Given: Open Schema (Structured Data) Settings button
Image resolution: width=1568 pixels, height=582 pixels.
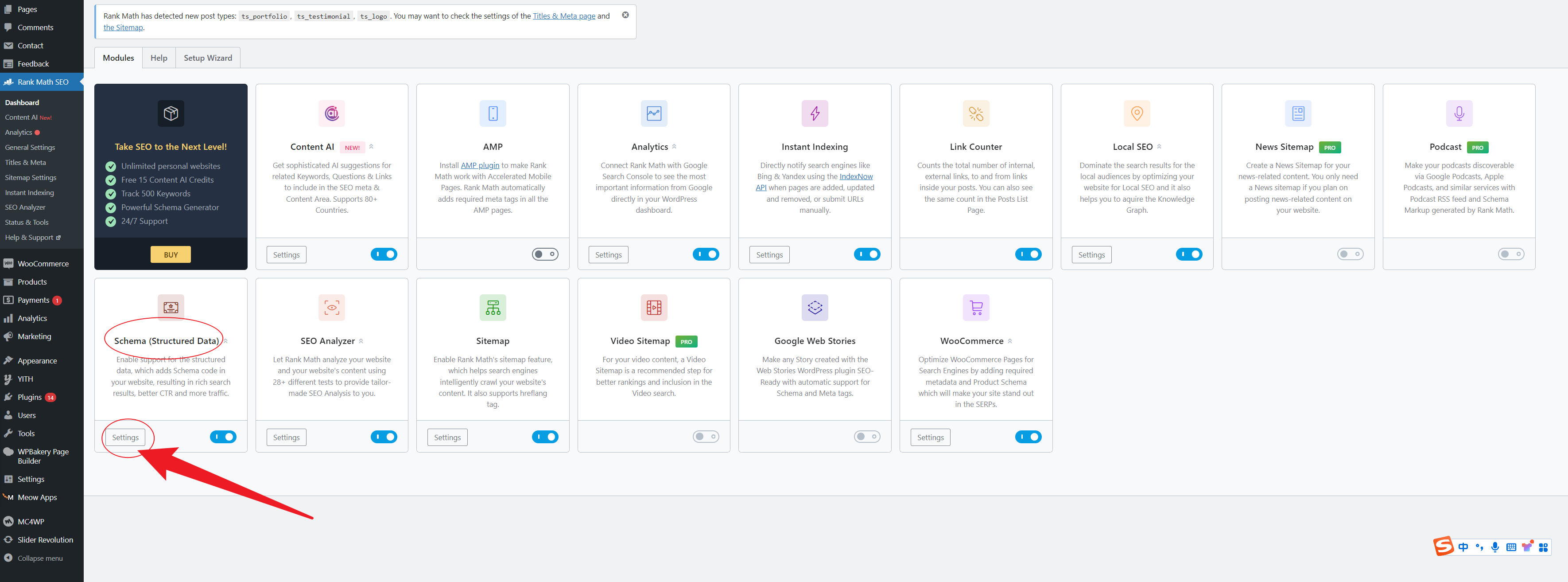Looking at the screenshot, I should click(x=125, y=437).
